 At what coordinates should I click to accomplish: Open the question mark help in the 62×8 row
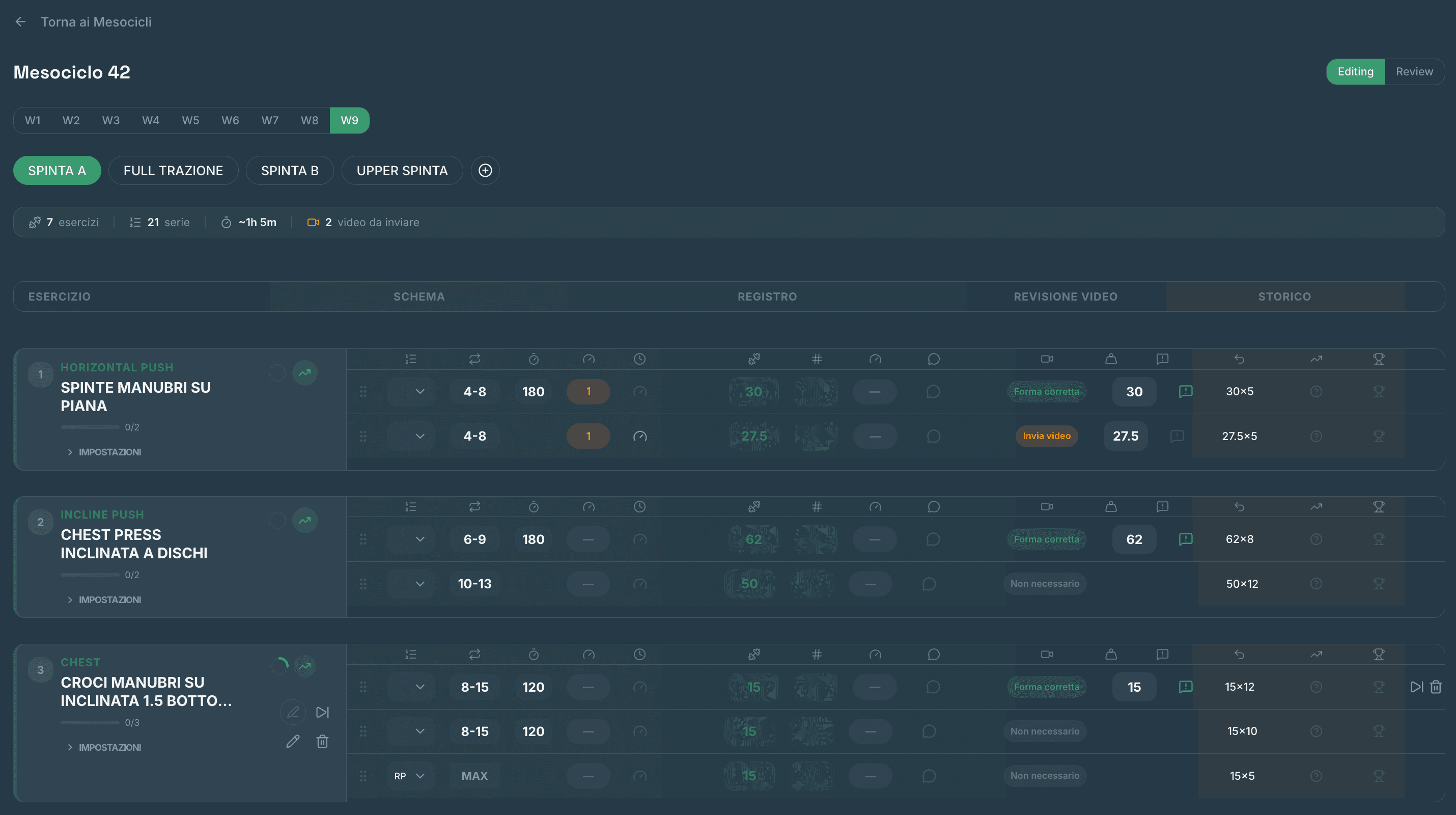[1316, 539]
